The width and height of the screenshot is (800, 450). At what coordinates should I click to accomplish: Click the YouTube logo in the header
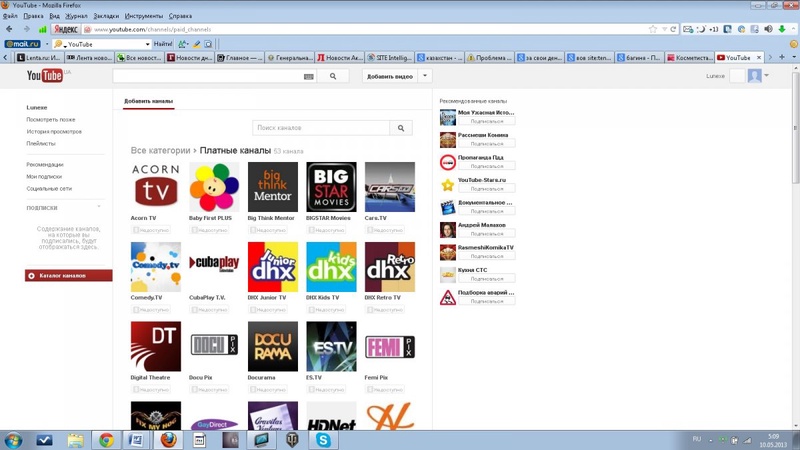point(44,76)
